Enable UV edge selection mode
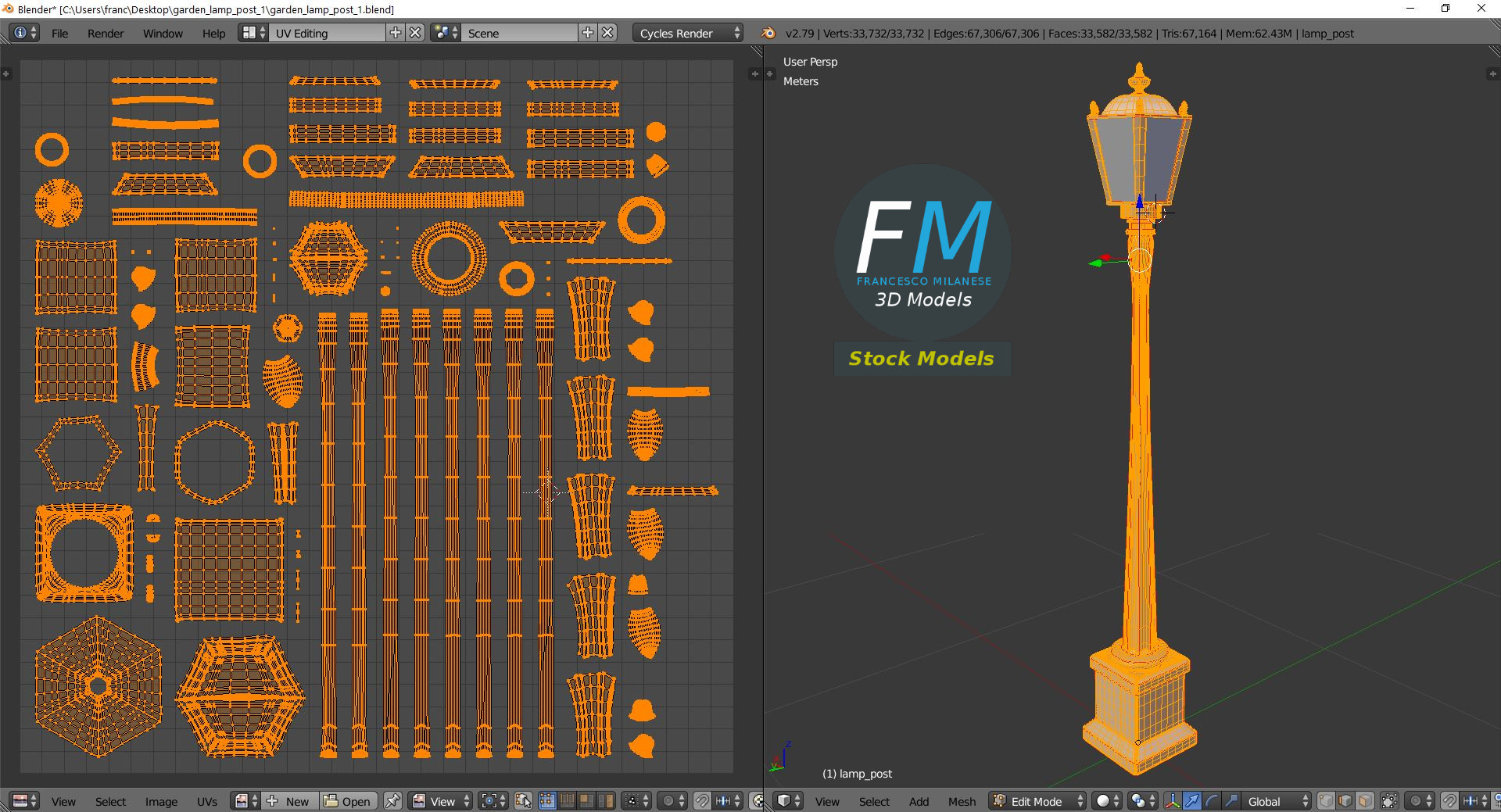 [567, 801]
